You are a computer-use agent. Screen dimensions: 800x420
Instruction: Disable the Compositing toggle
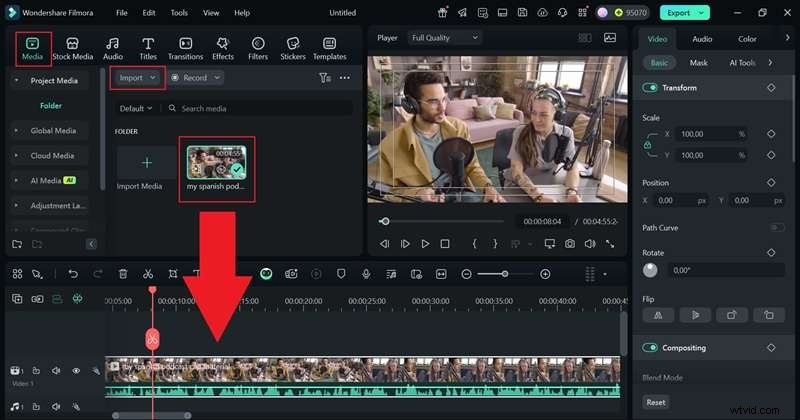click(650, 348)
